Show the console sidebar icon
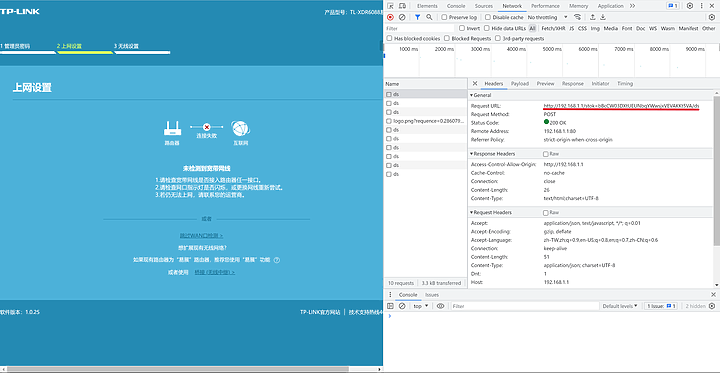720x373 pixels. point(390,306)
